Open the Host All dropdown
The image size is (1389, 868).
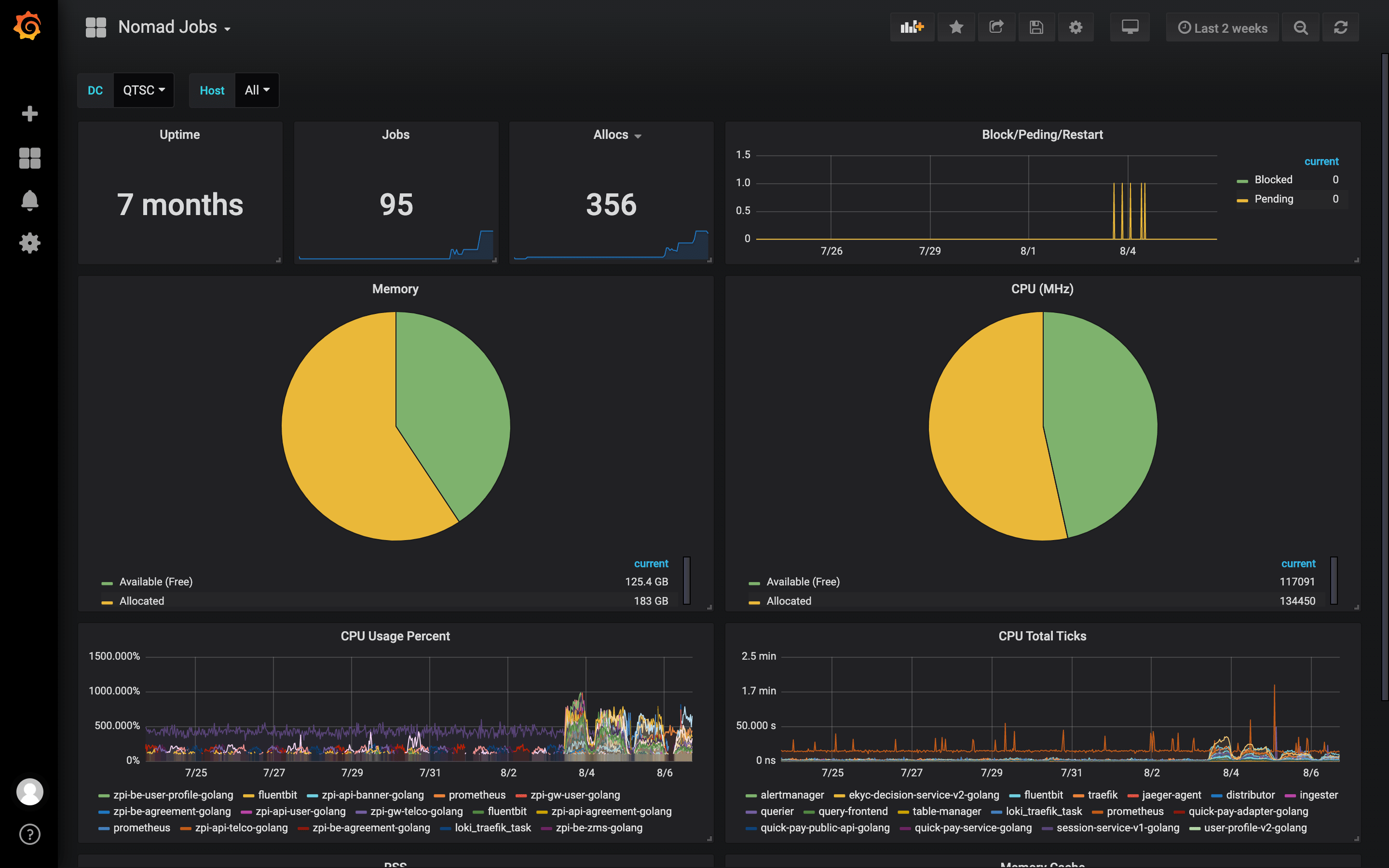tap(257, 90)
